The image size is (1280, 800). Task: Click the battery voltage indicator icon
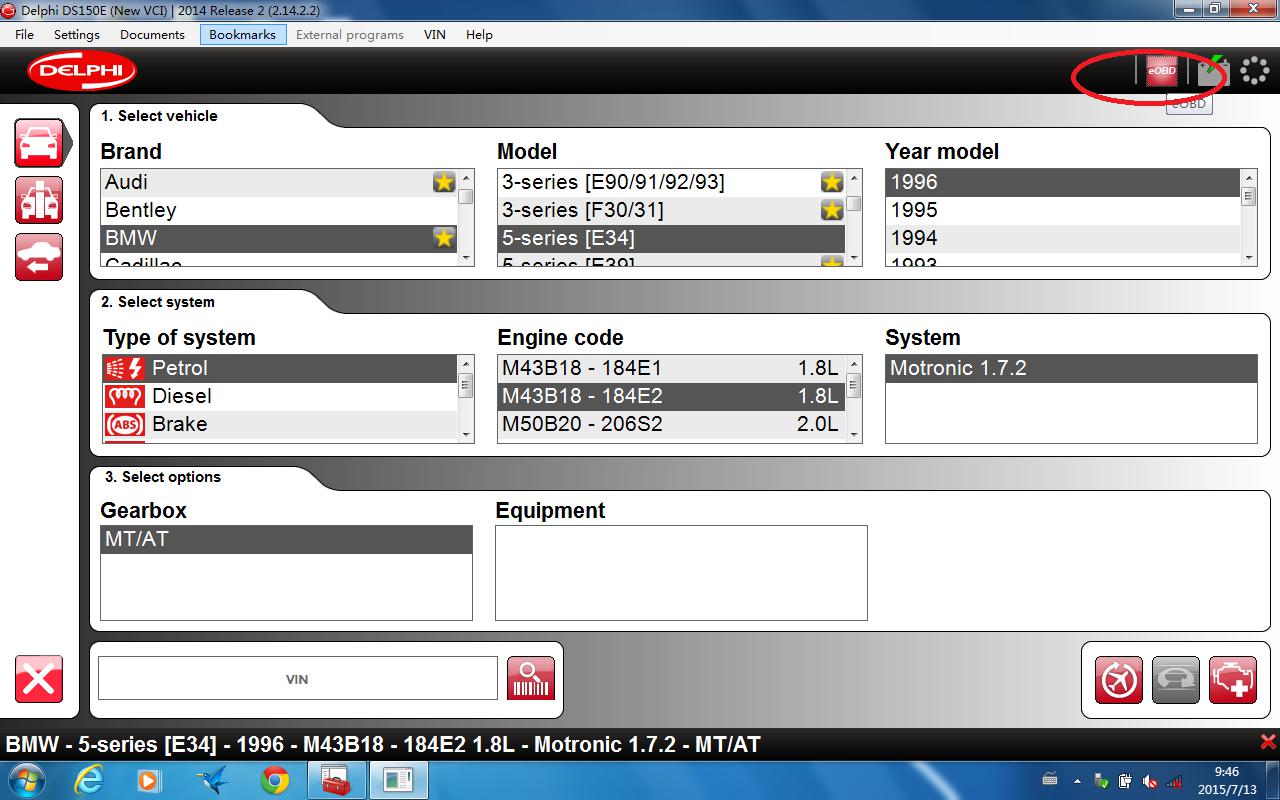[x=1213, y=71]
